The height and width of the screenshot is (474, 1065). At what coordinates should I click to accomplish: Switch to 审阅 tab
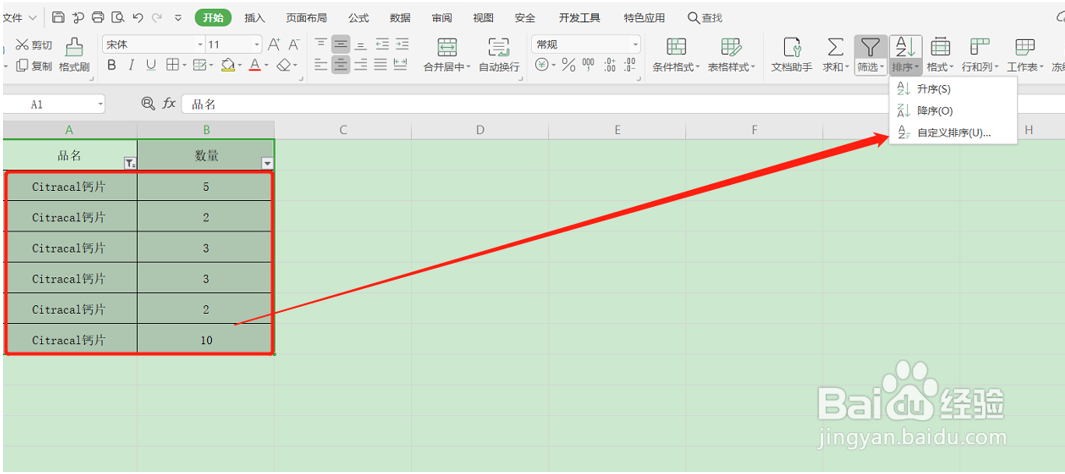442,18
